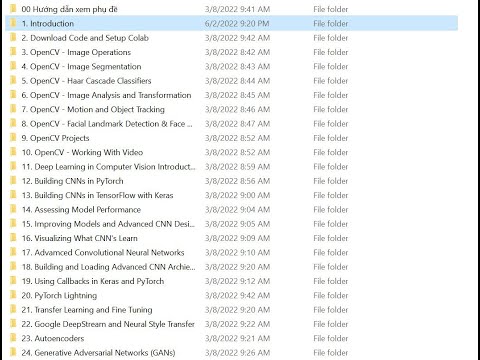Viewport: 480px width, 360px height.
Task: Select the '00 Hướng dẫn xem phụ đề' folder name
Action: click(x=69, y=9)
